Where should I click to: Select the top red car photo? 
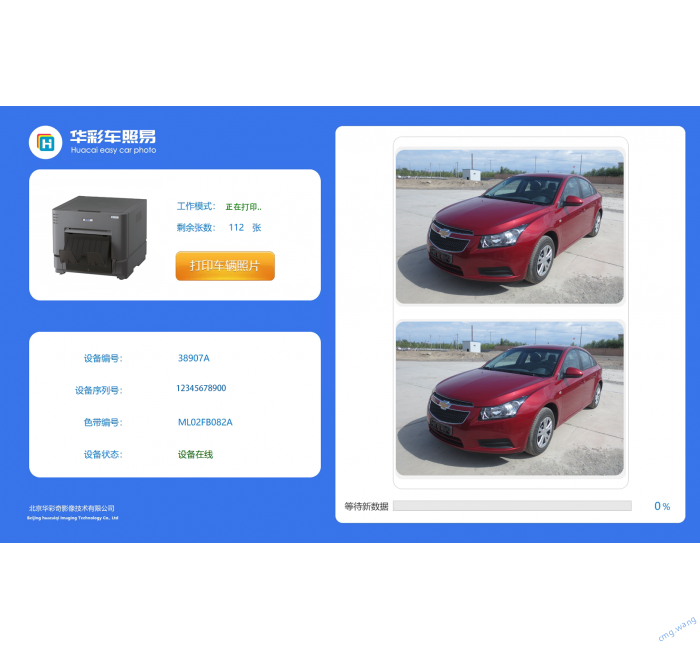tap(510, 226)
